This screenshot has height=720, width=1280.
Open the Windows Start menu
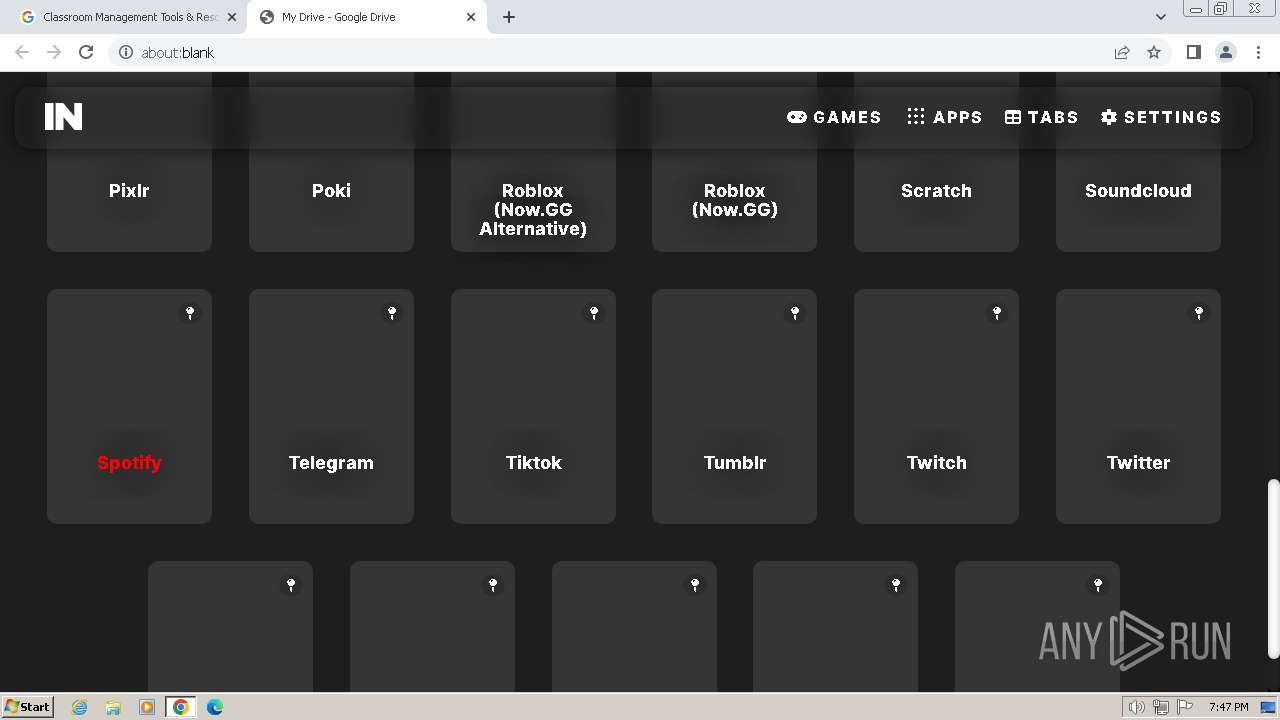point(28,706)
